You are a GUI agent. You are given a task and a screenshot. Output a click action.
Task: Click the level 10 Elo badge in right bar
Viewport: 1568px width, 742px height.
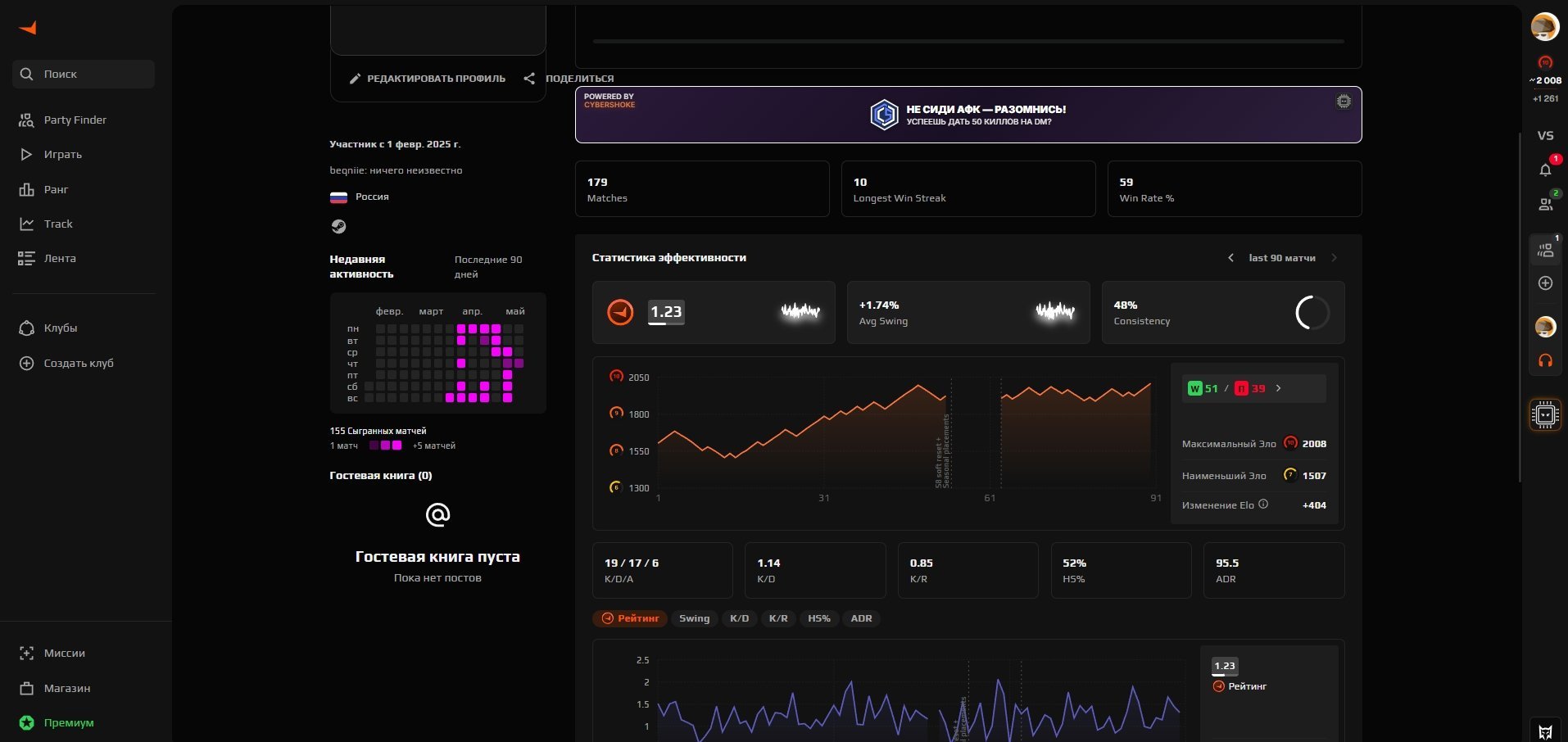(1545, 62)
